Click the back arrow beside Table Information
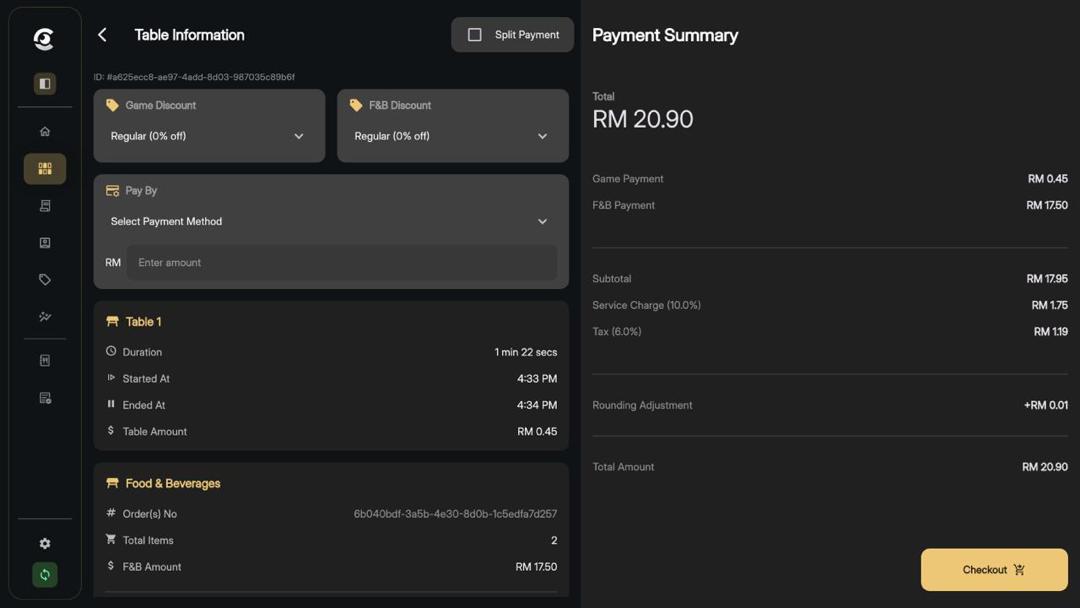The width and height of the screenshot is (1080, 608). coord(101,34)
